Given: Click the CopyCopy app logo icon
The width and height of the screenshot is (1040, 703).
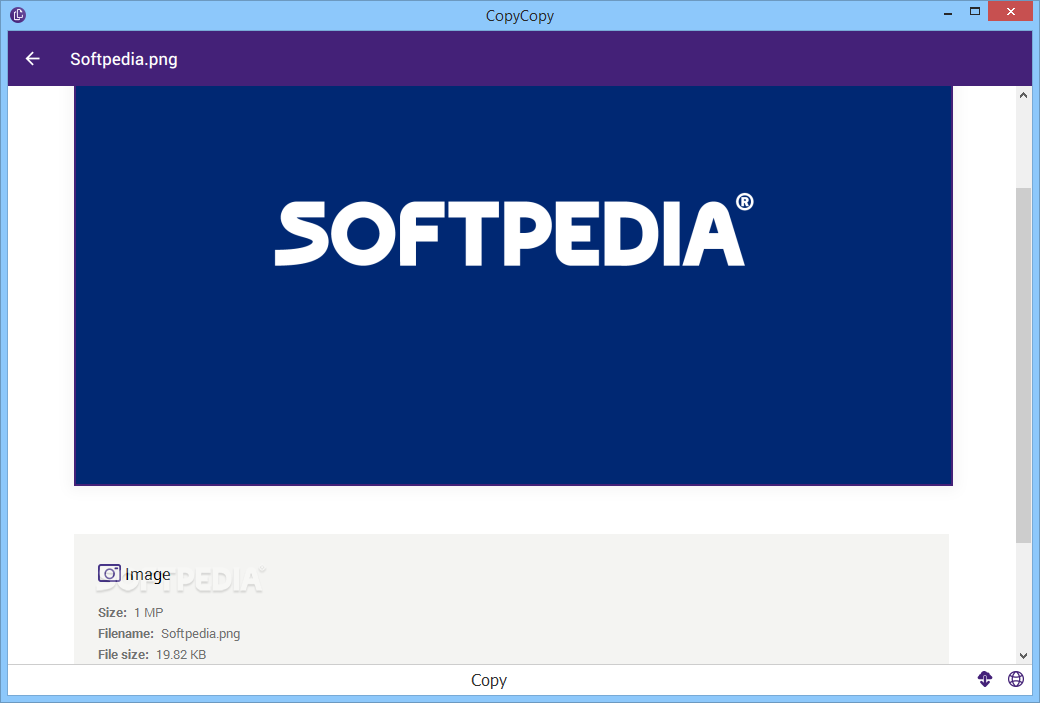Looking at the screenshot, I should coord(18,15).
